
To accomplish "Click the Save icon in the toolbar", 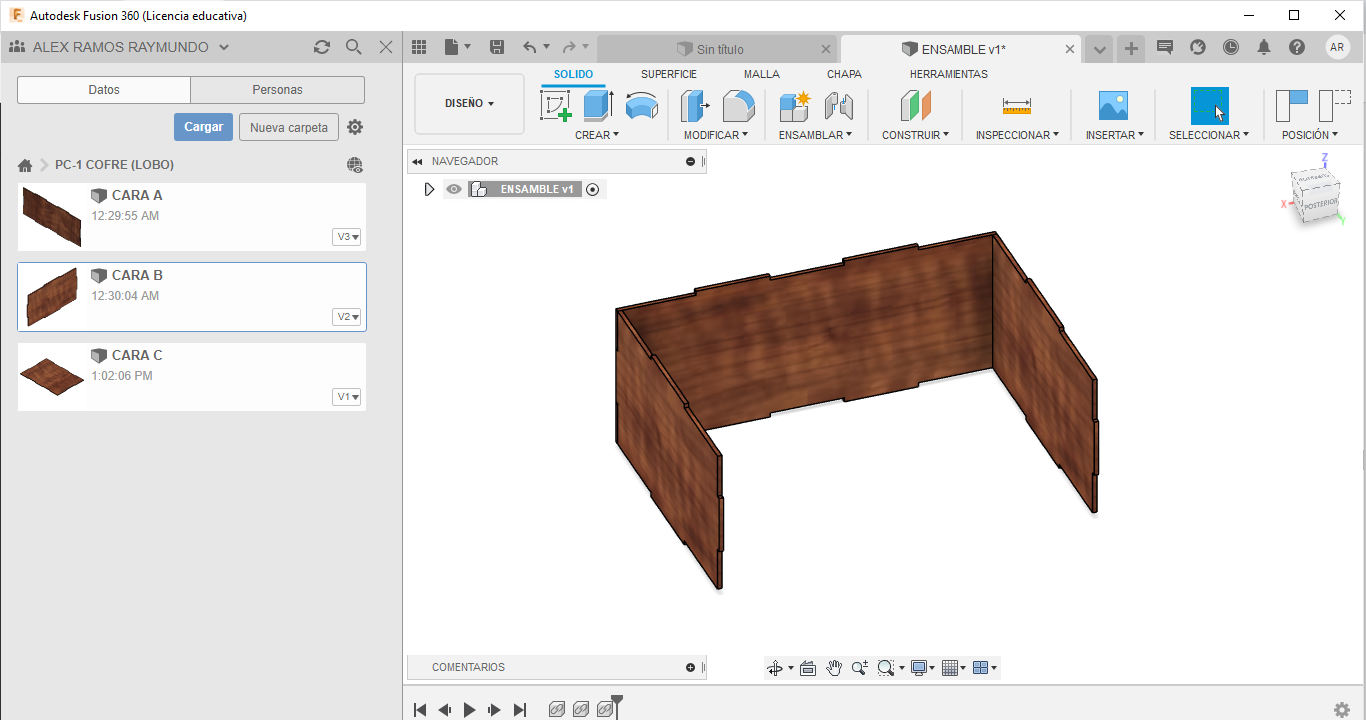I will coord(497,47).
